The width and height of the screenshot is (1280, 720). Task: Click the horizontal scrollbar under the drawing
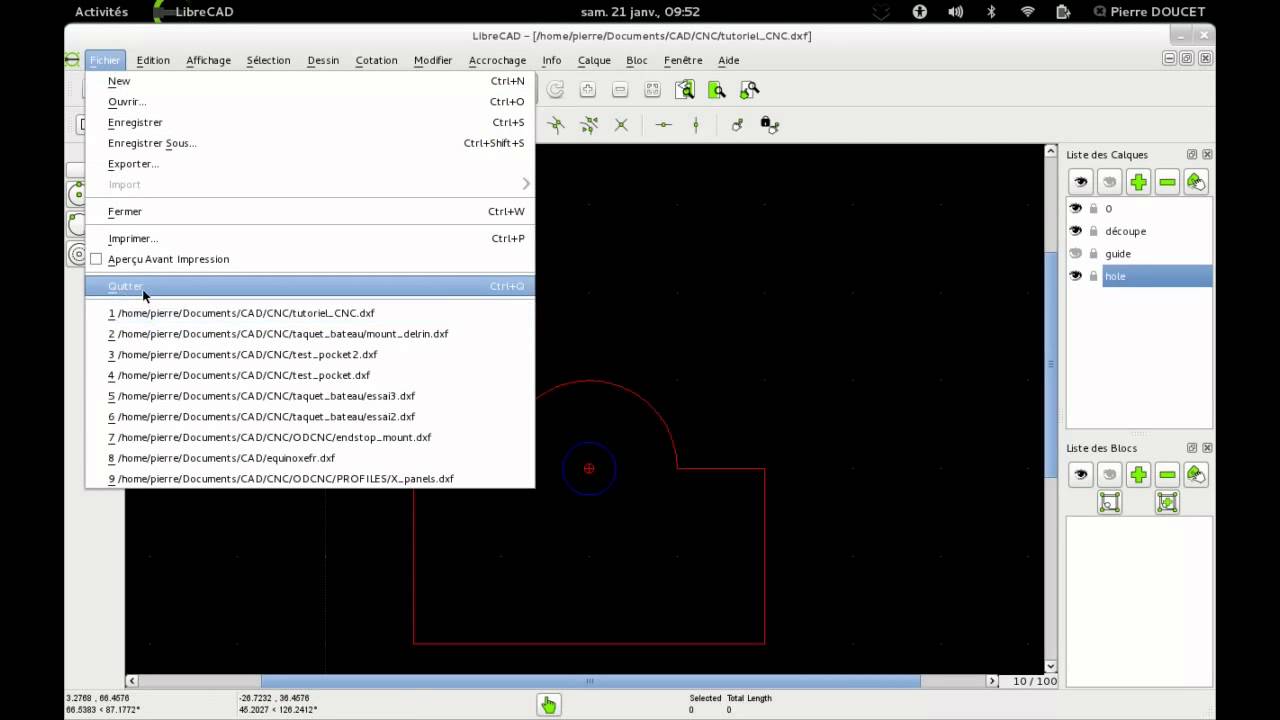[x=590, y=681]
